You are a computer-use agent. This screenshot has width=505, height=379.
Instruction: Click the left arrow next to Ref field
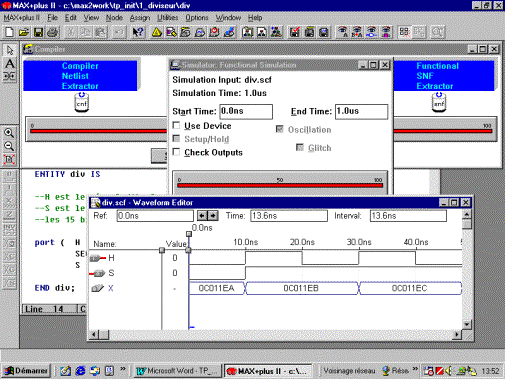[x=202, y=216]
